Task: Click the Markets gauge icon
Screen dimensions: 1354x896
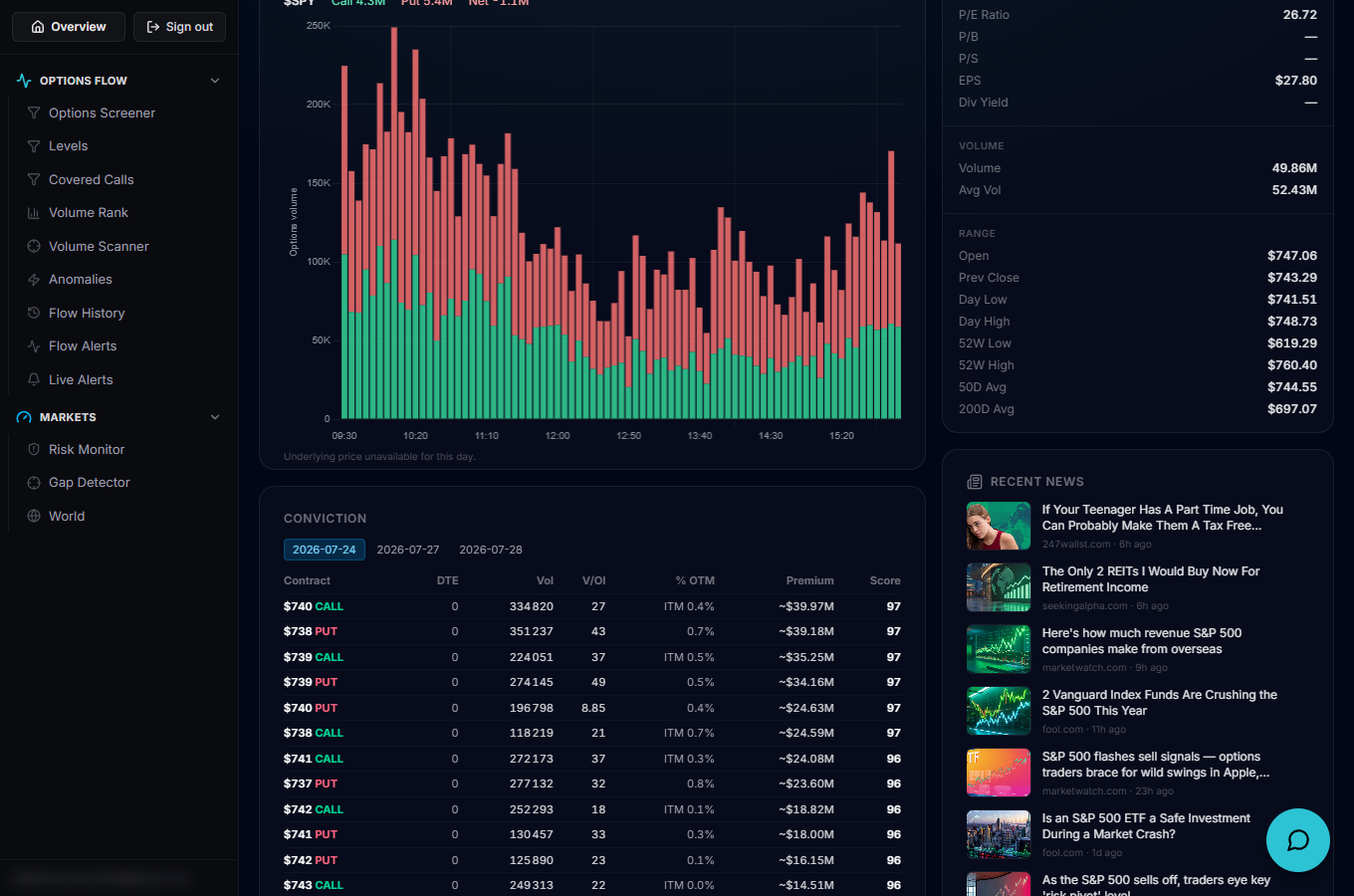Action: click(x=24, y=417)
